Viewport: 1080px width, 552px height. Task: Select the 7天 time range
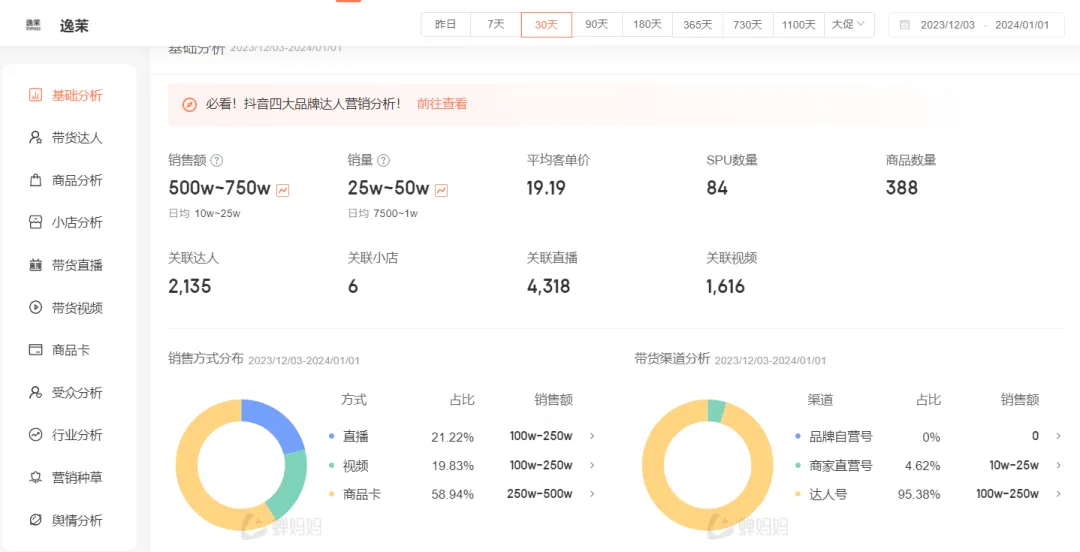coord(496,25)
